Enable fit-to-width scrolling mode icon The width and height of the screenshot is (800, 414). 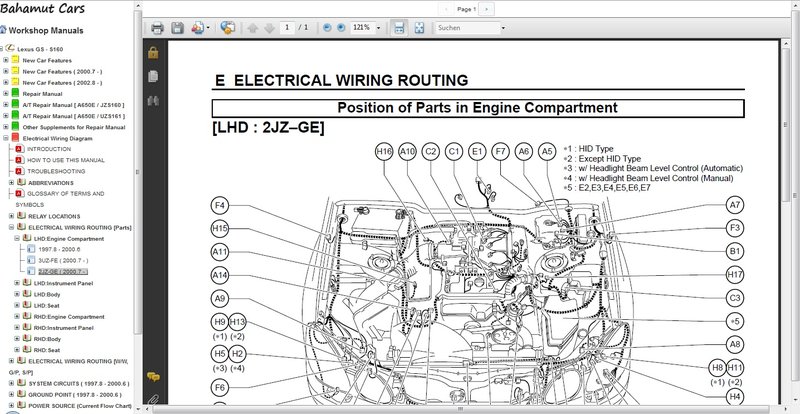(x=398, y=27)
